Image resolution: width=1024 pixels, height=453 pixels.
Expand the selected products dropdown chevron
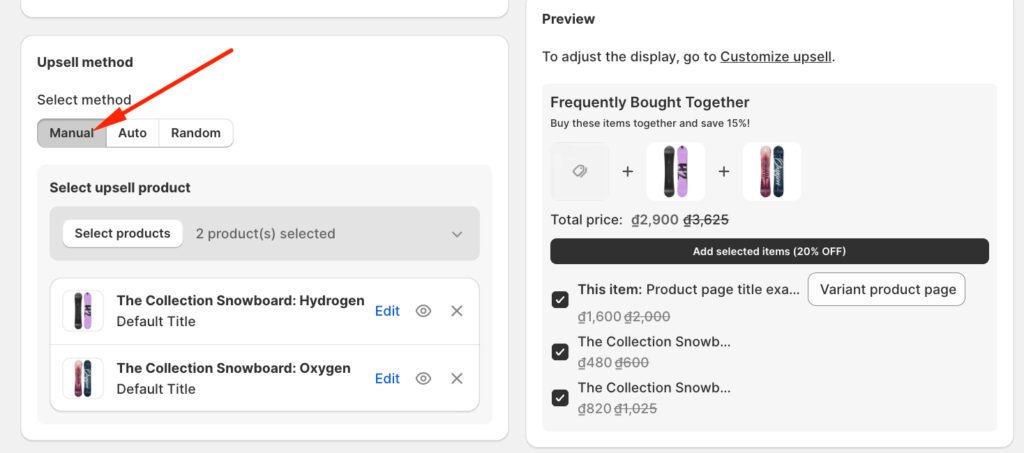coord(457,234)
